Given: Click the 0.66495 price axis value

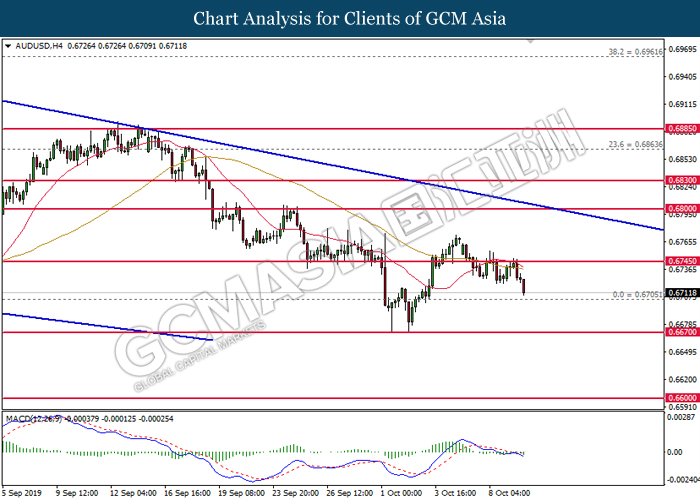Looking at the screenshot, I should tap(682, 352).
